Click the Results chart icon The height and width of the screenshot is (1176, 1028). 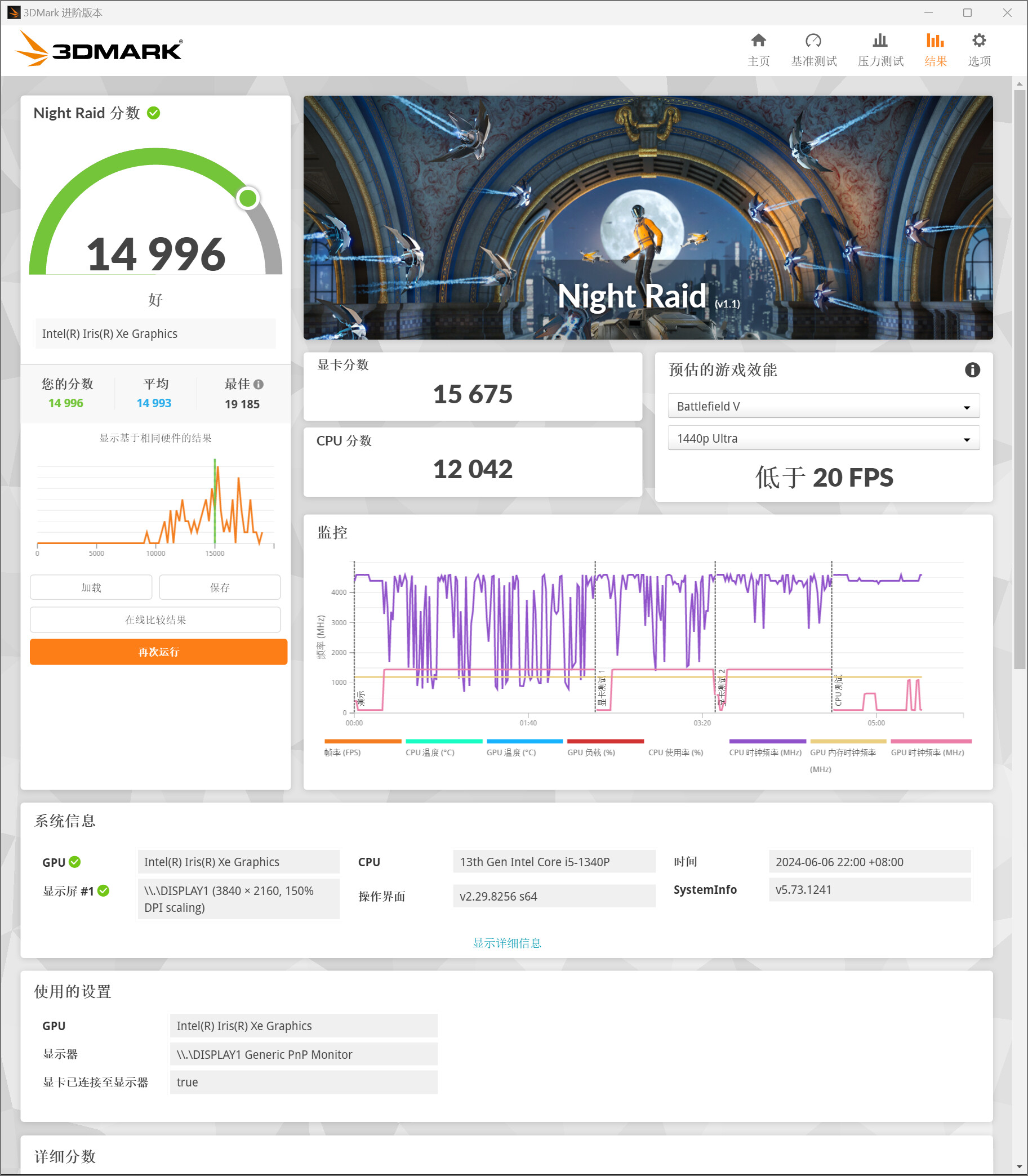point(934,41)
